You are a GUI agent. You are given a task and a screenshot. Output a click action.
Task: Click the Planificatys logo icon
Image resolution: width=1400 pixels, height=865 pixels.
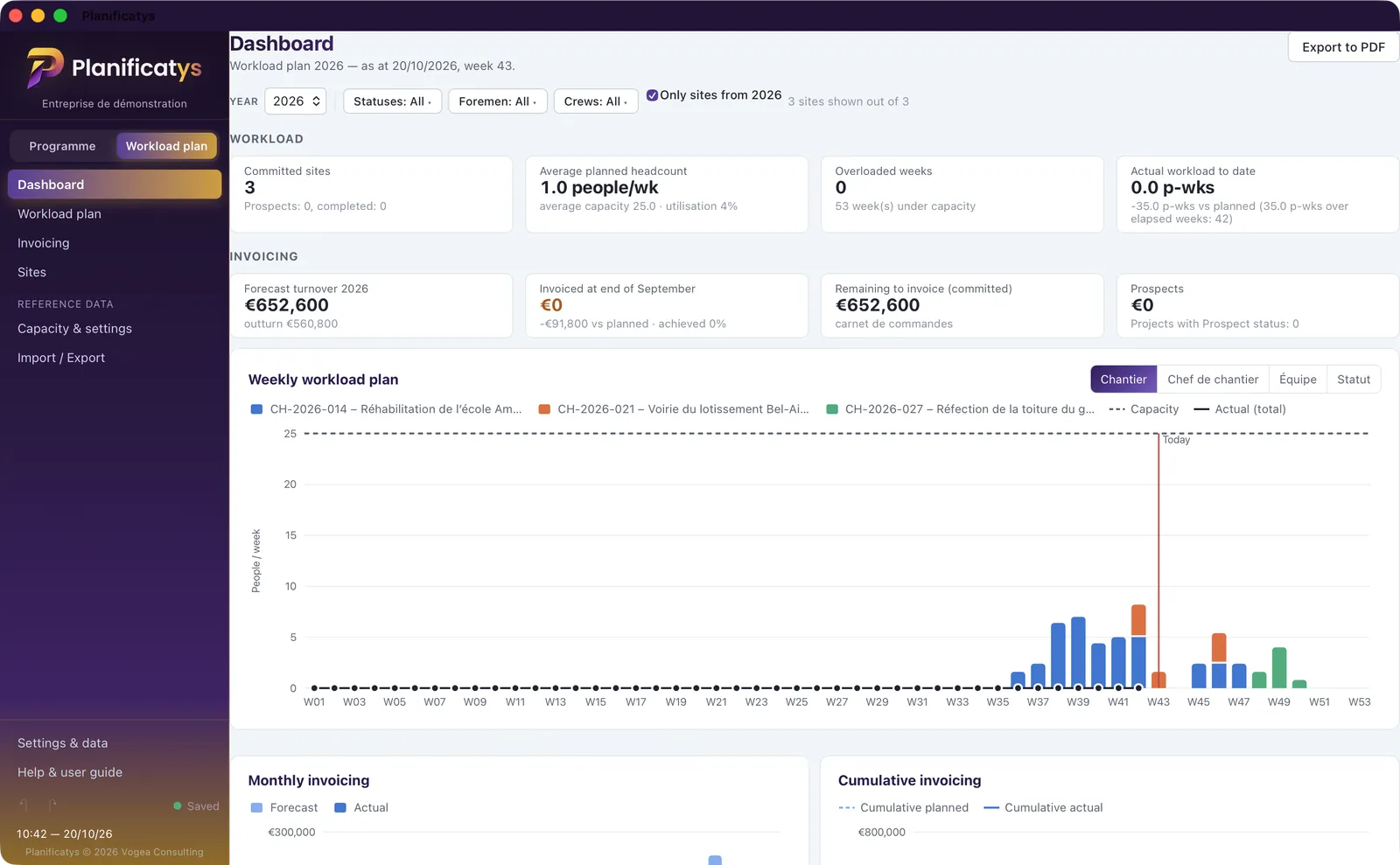pos(45,67)
